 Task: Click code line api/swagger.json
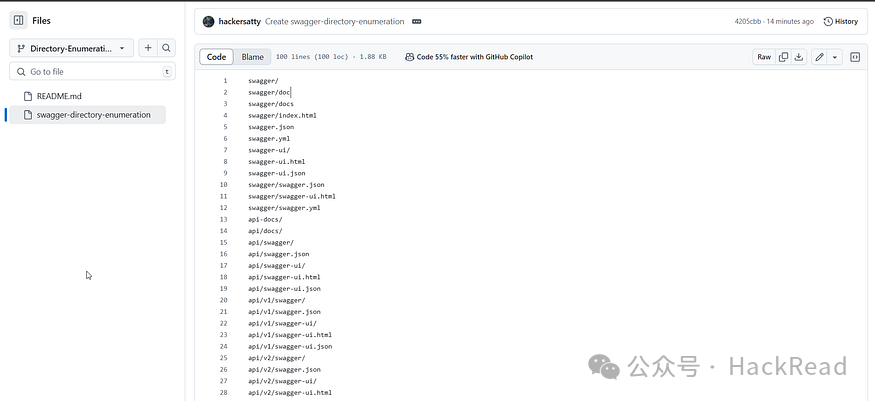coord(278,254)
